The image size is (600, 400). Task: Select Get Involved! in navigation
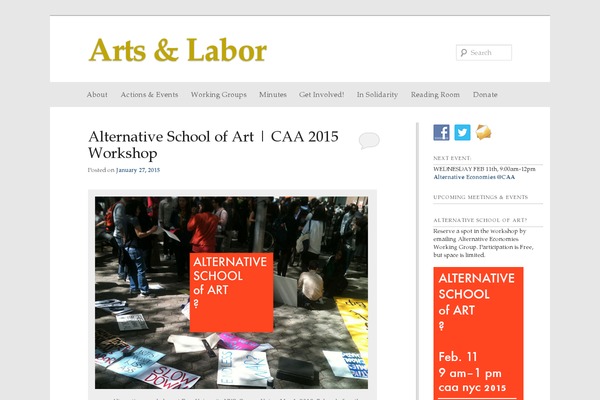[x=321, y=95]
